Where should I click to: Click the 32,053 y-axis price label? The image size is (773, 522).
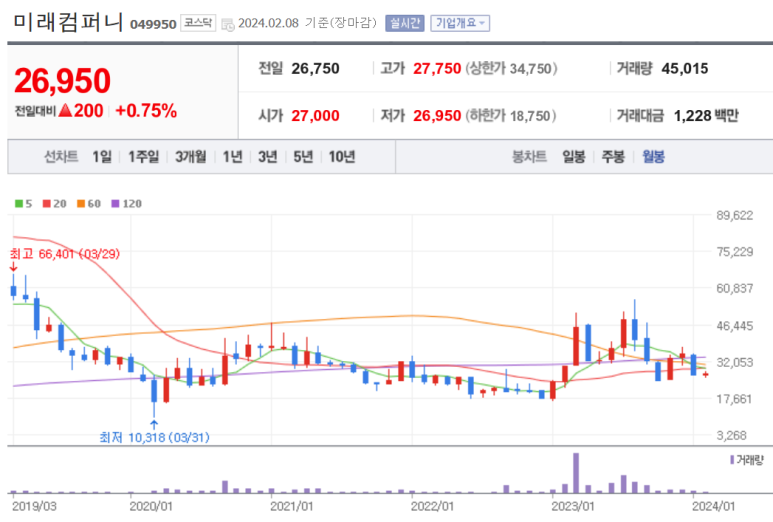pos(735,362)
